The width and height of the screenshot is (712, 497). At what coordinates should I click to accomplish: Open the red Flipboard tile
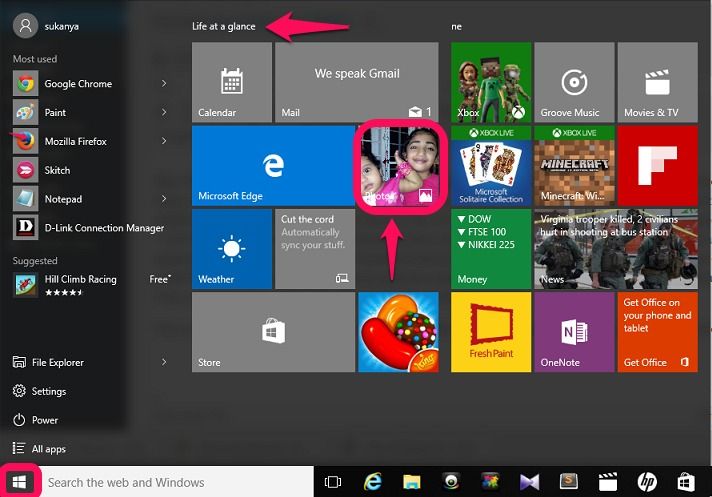658,166
